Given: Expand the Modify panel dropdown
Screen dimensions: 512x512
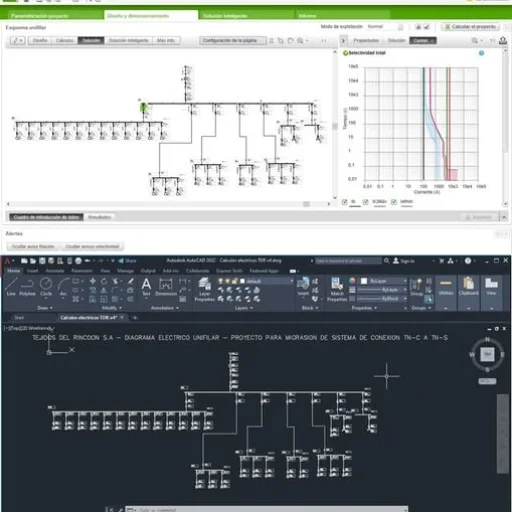Looking at the screenshot, I should click(x=112, y=308).
